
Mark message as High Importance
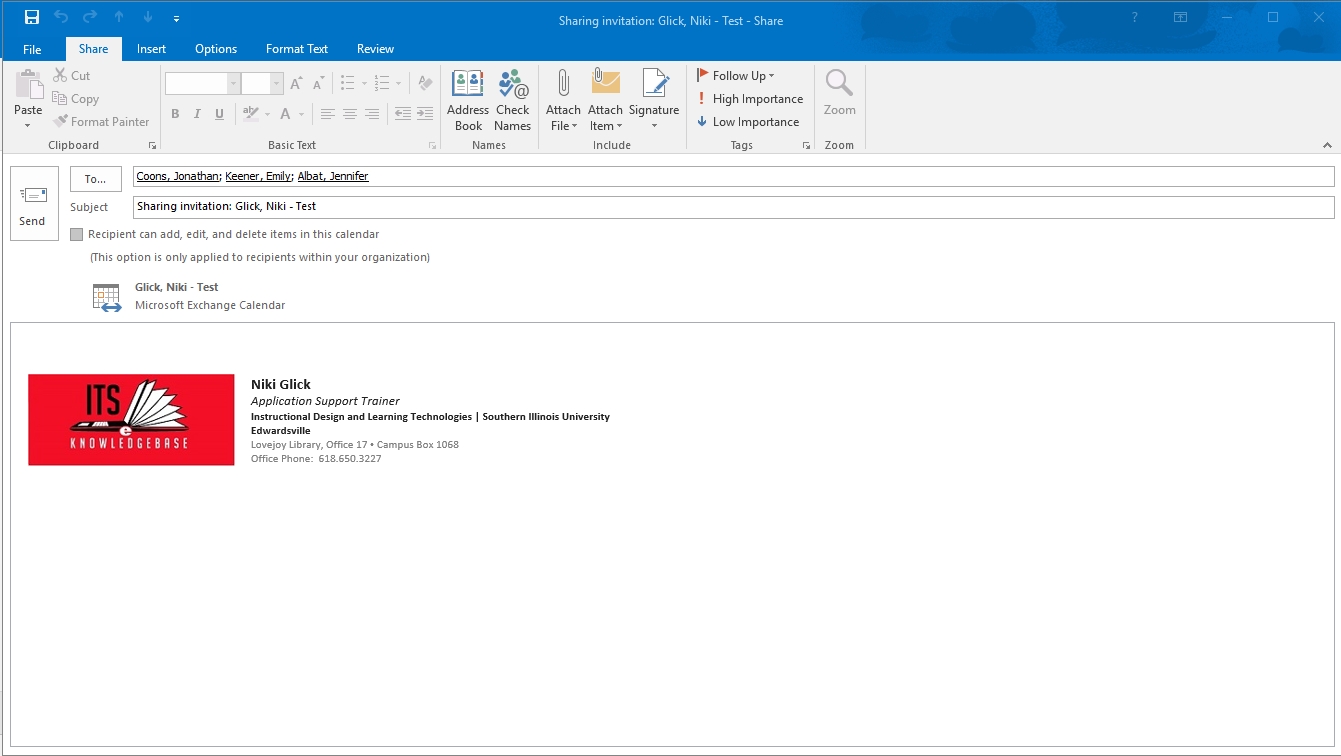tap(750, 99)
